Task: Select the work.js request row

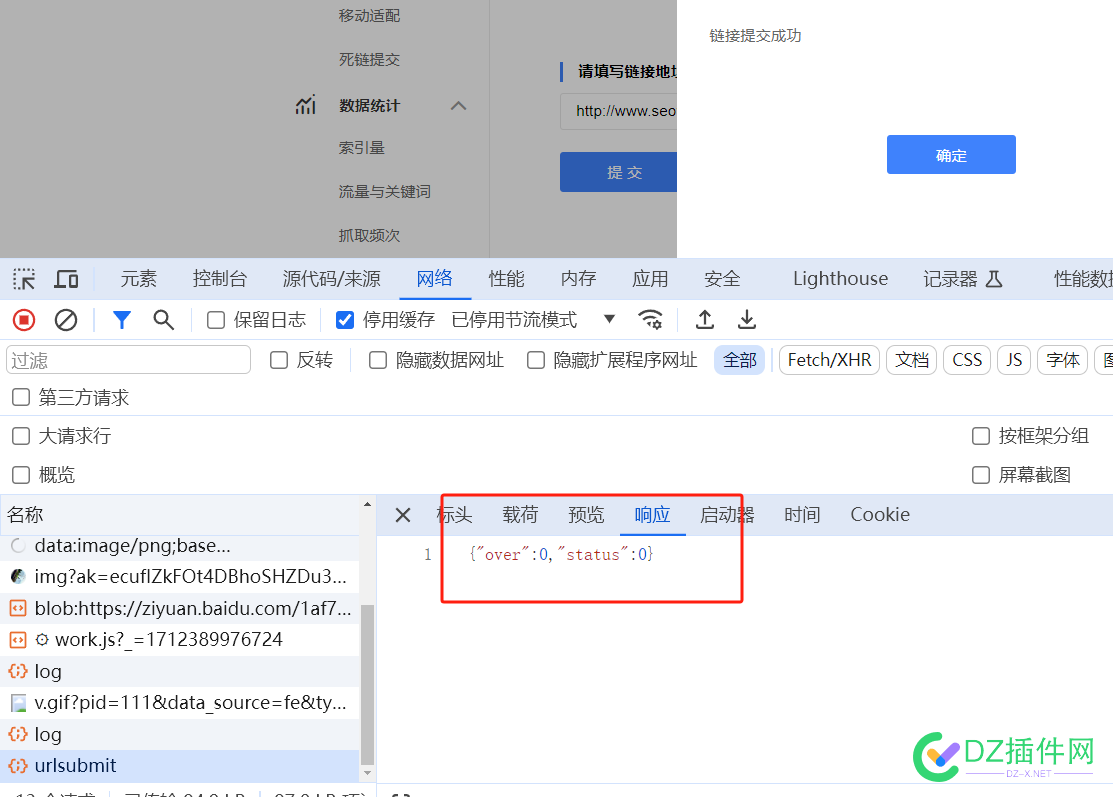Action: click(180, 639)
